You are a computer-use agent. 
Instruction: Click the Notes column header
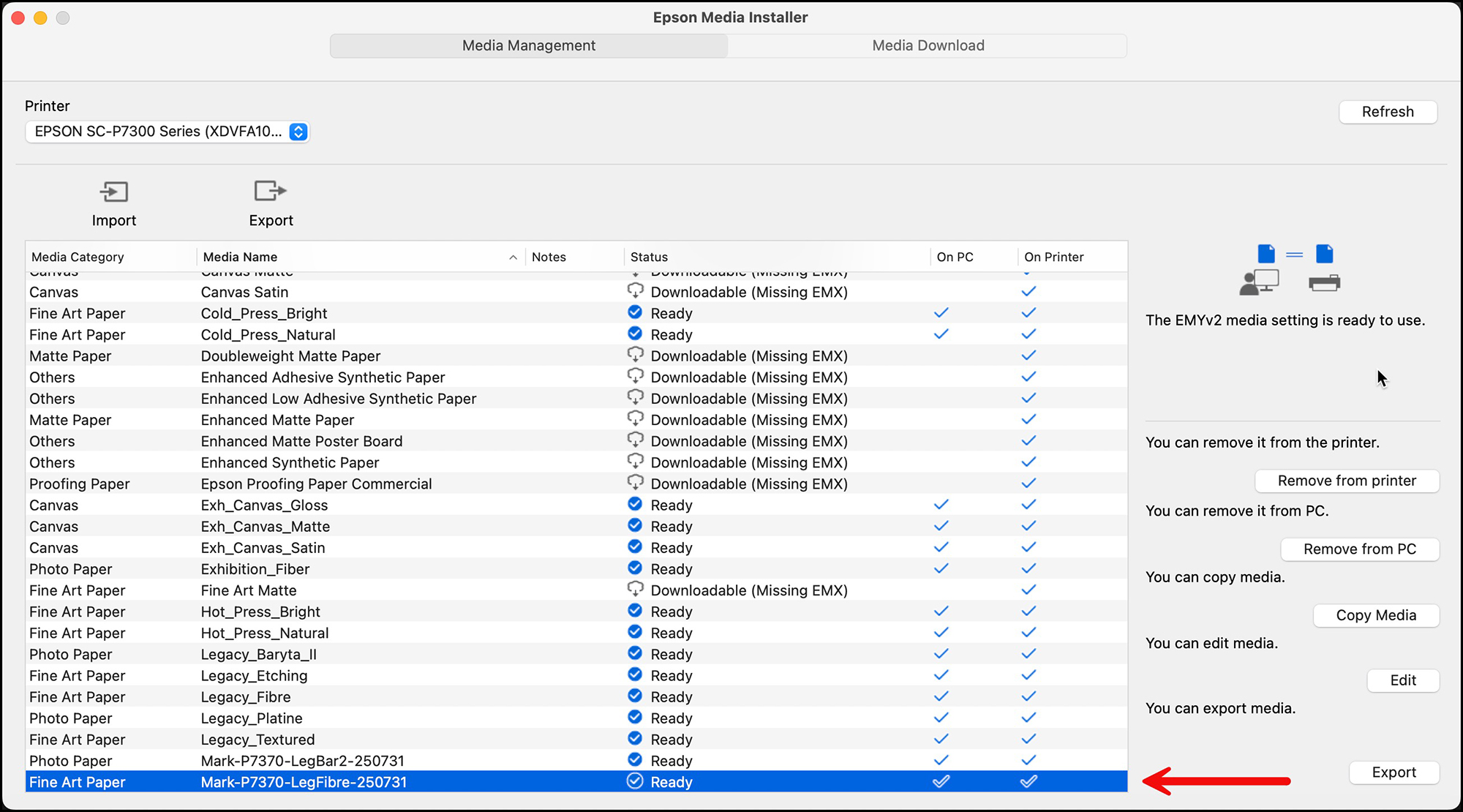pos(574,257)
